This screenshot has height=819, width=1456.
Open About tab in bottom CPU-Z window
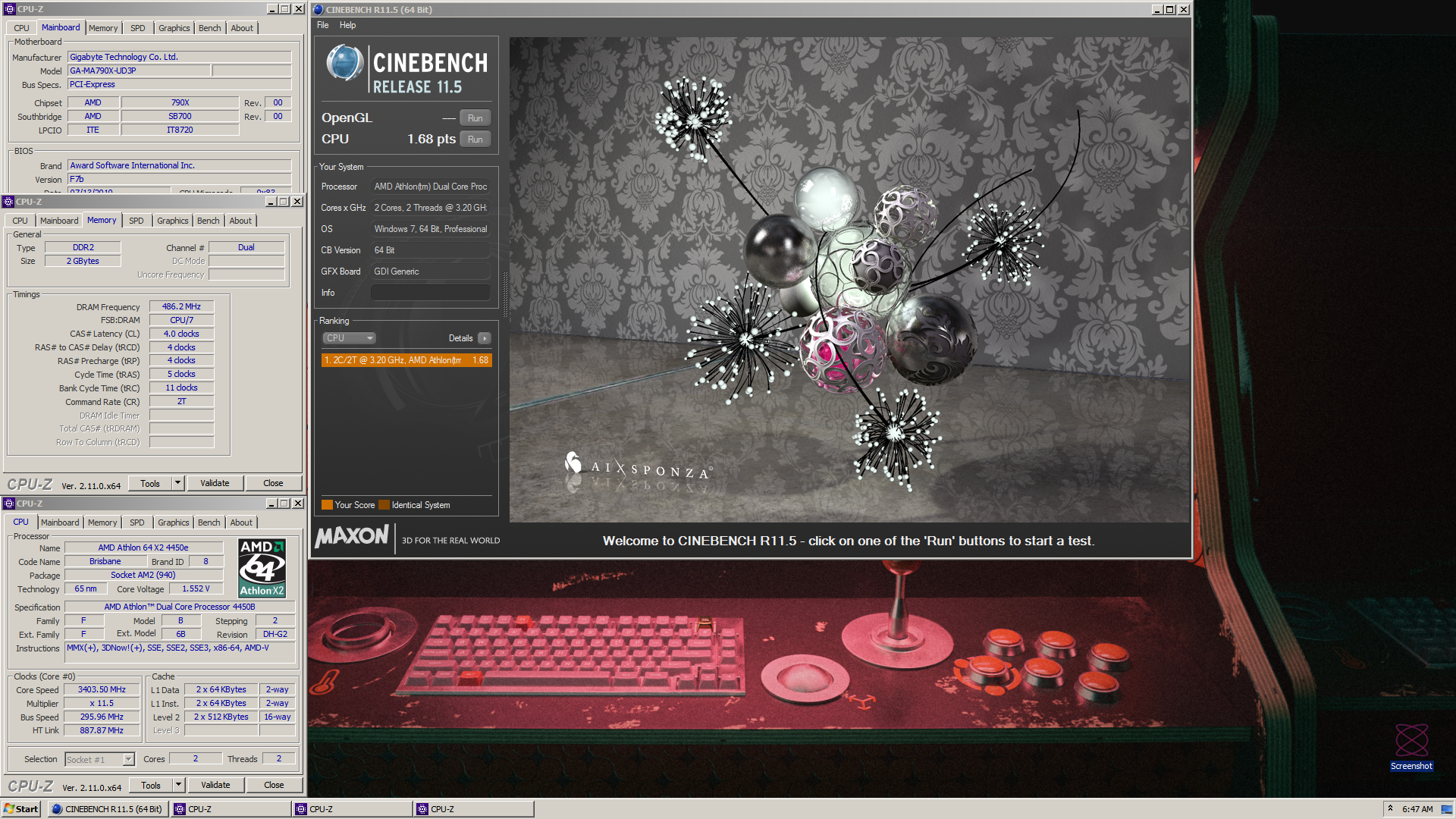[241, 522]
